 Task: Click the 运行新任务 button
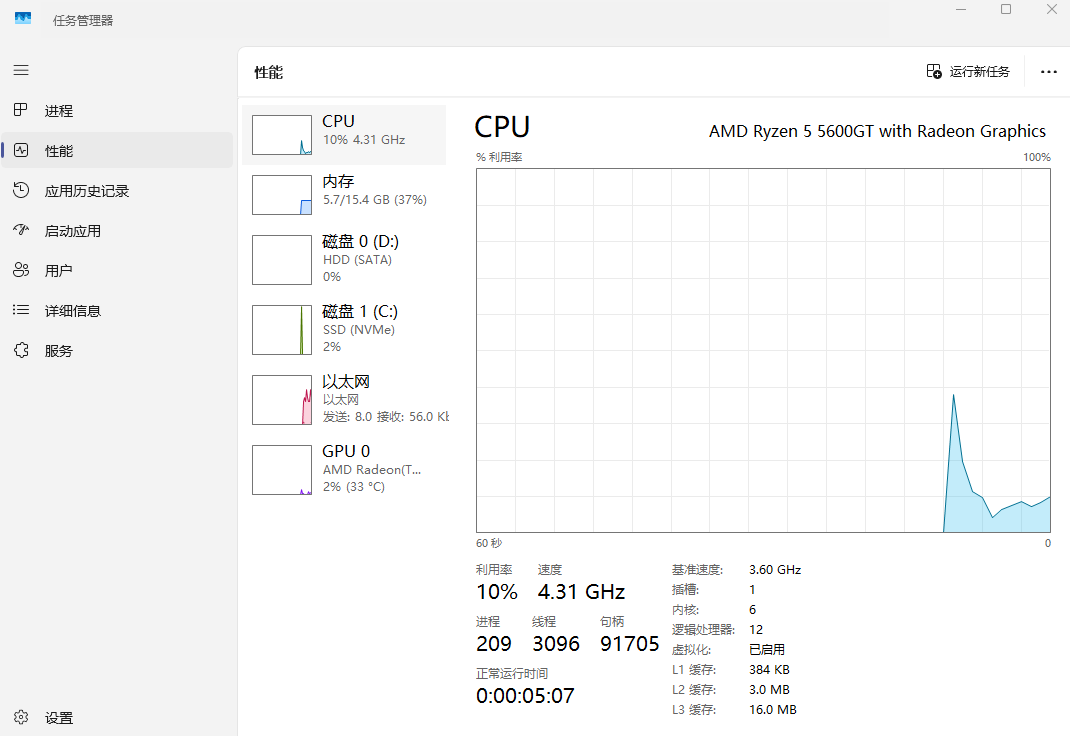(x=968, y=72)
